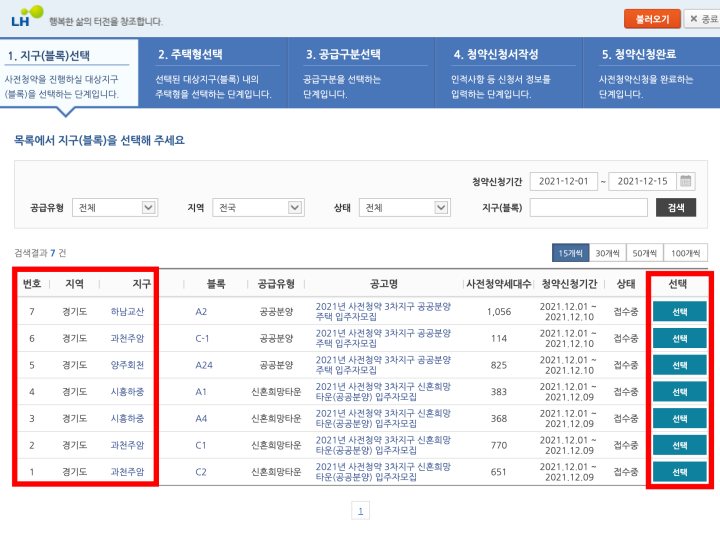Go to step 1 지구(블록)선택 tab
The image size is (720, 535).
coord(69,73)
